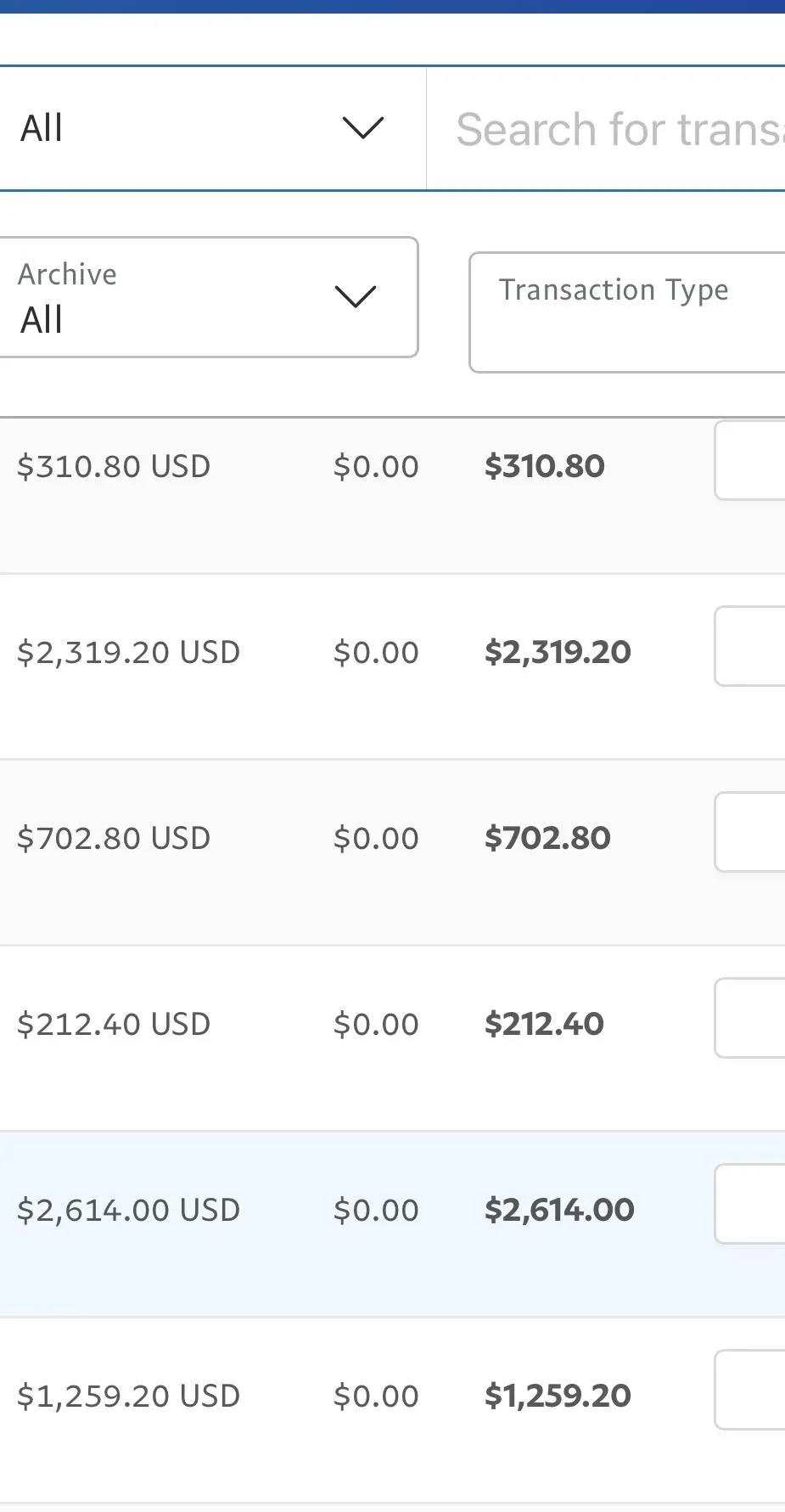Click the action button in the $2,319.20 row

750,646
